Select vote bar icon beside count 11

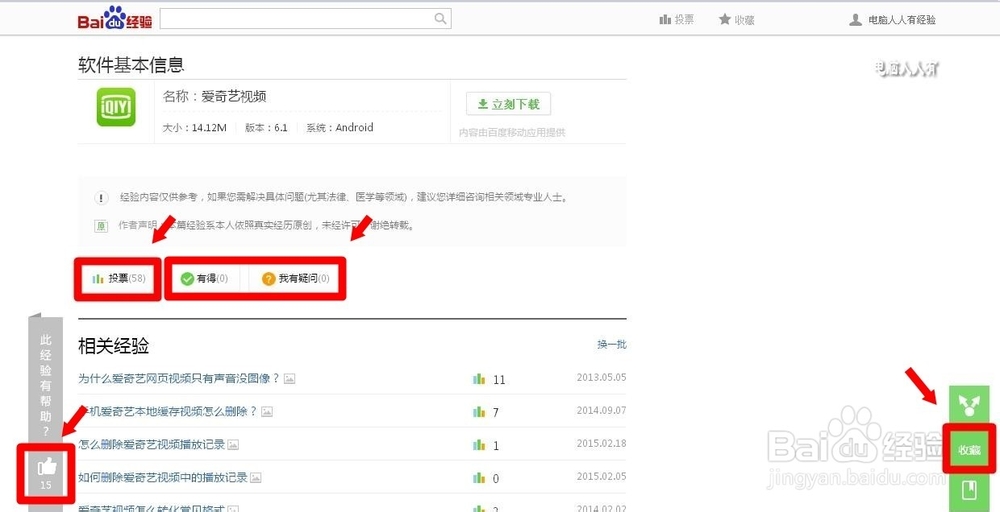pos(479,379)
